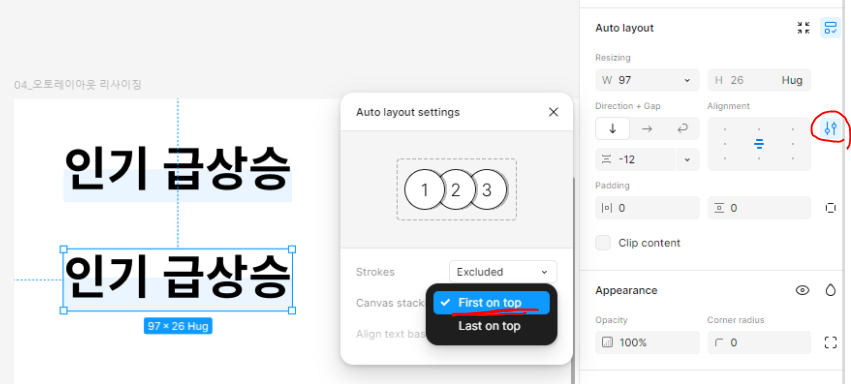Open the width W 97 dropdown chevron
The height and width of the screenshot is (384, 851).
[687, 80]
